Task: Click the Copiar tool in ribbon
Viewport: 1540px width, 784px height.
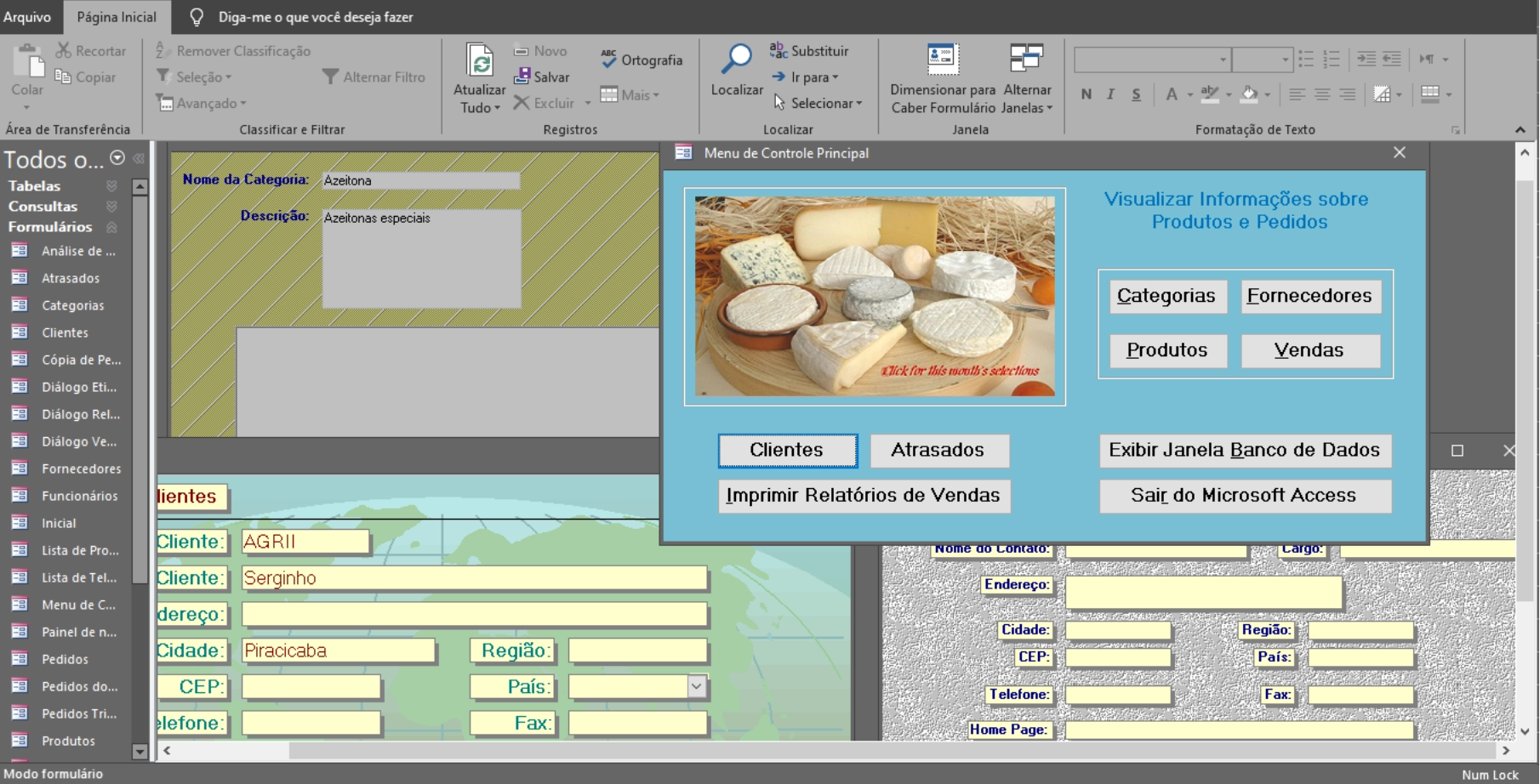Action: [x=85, y=77]
